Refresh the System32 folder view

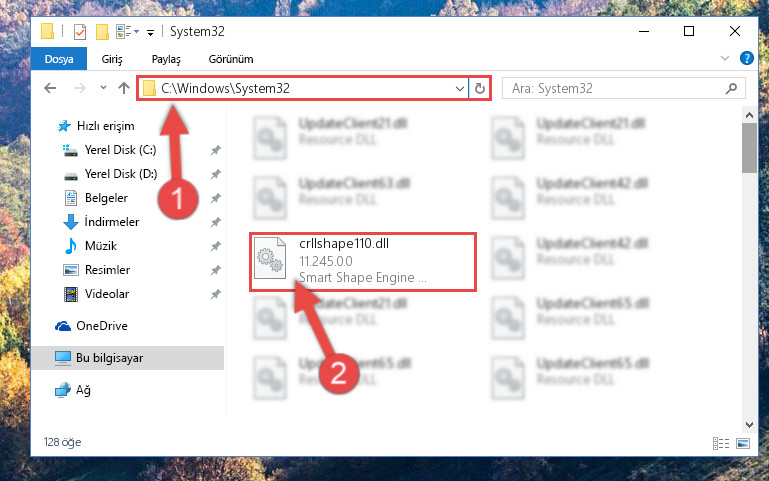tap(480, 88)
